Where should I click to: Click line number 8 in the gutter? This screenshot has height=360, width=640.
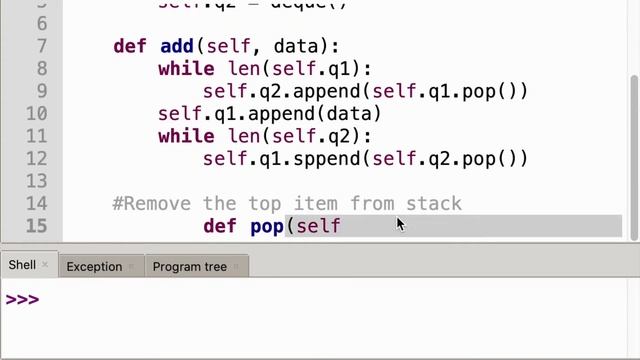click(42, 69)
